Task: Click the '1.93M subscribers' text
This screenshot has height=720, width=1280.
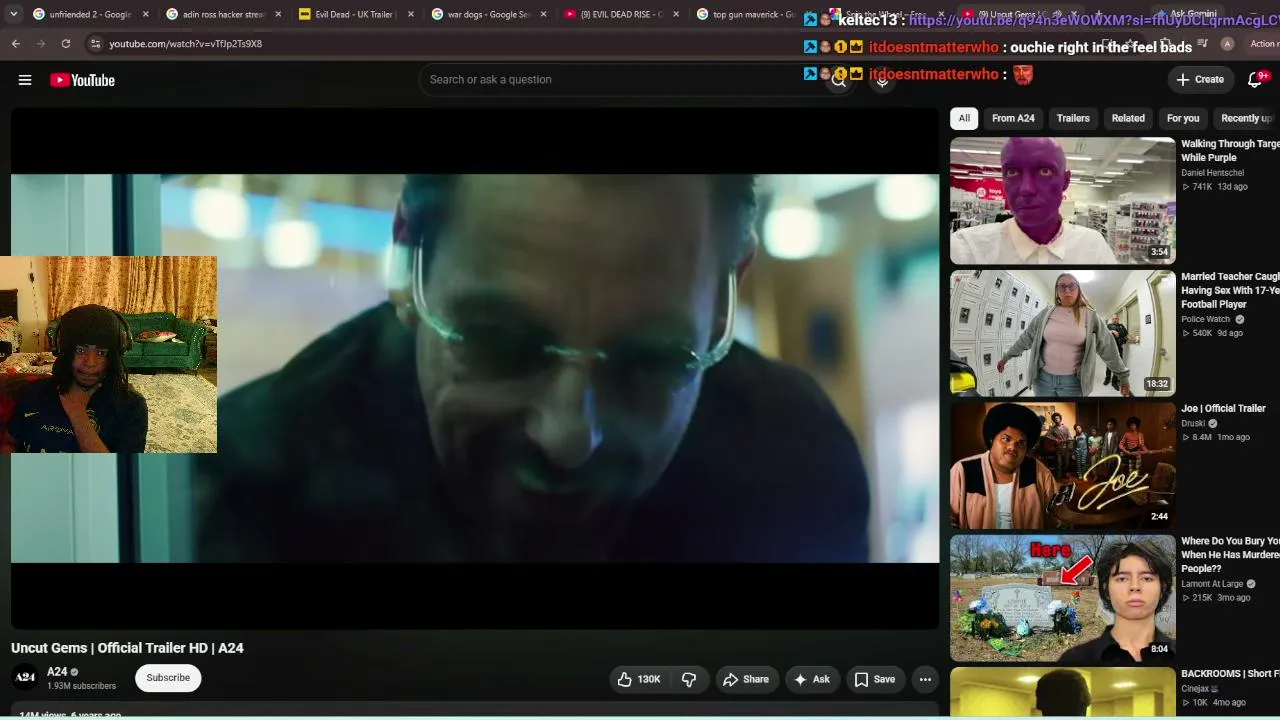Action: coord(81,686)
